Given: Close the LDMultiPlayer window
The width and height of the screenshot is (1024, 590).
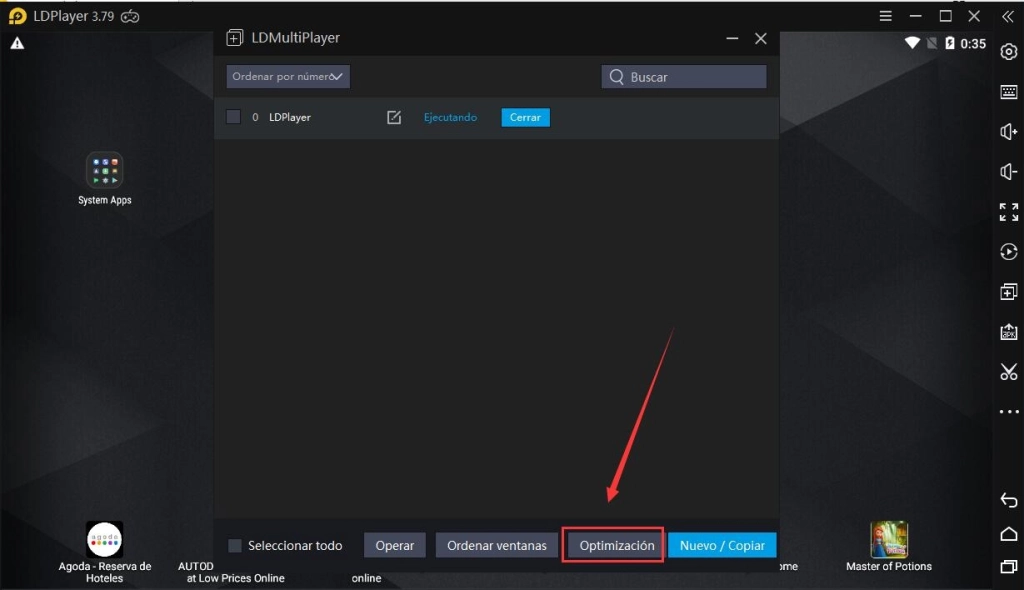Looking at the screenshot, I should (761, 39).
